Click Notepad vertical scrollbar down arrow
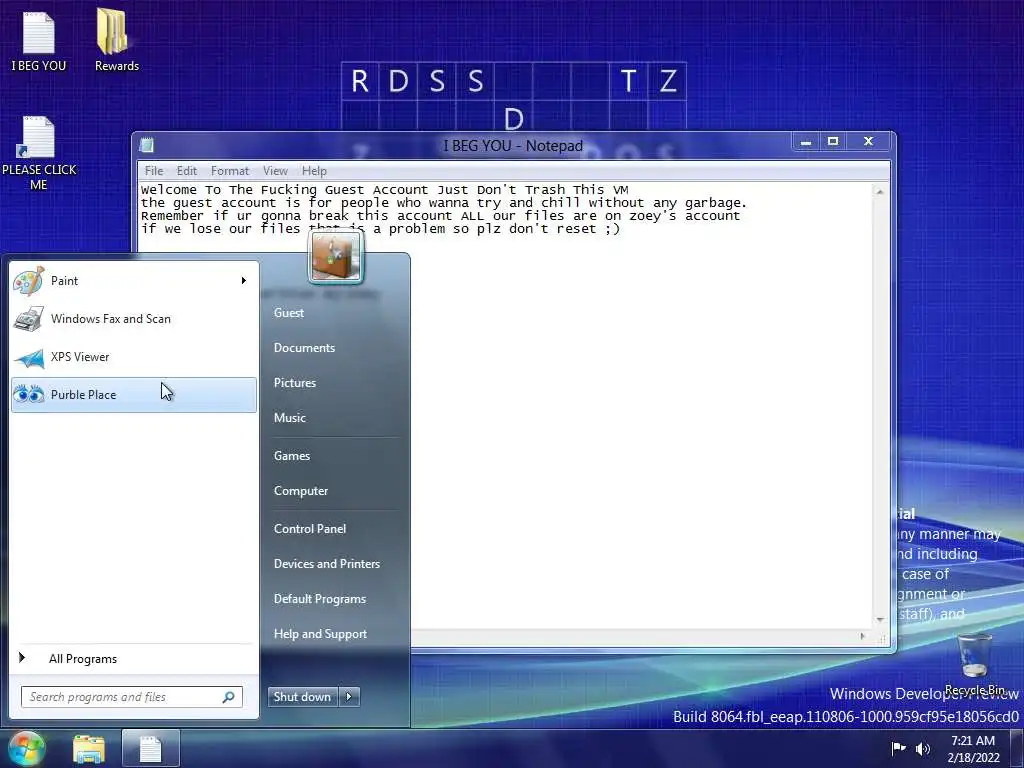The height and width of the screenshot is (768, 1024). click(x=880, y=619)
